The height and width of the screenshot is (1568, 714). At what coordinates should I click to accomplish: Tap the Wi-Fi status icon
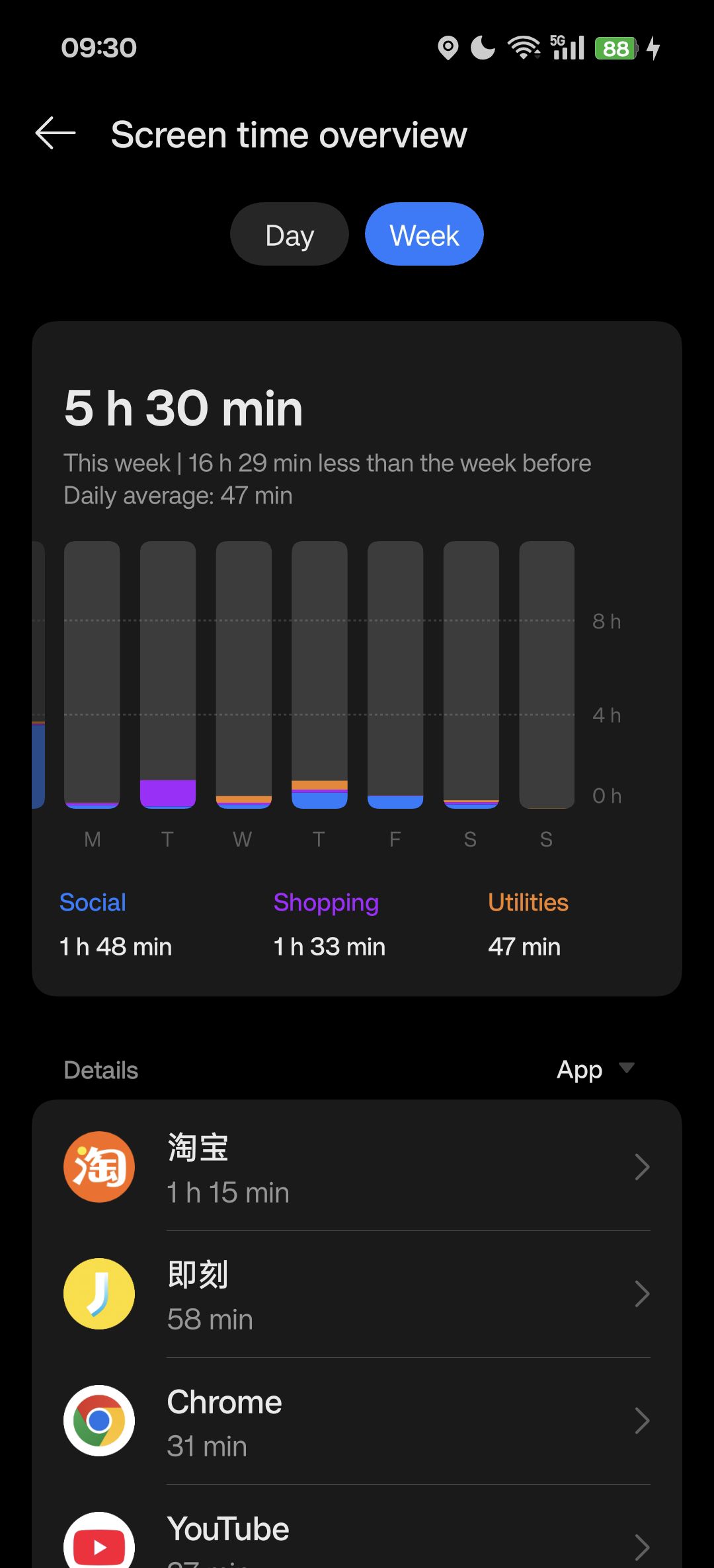(x=524, y=48)
